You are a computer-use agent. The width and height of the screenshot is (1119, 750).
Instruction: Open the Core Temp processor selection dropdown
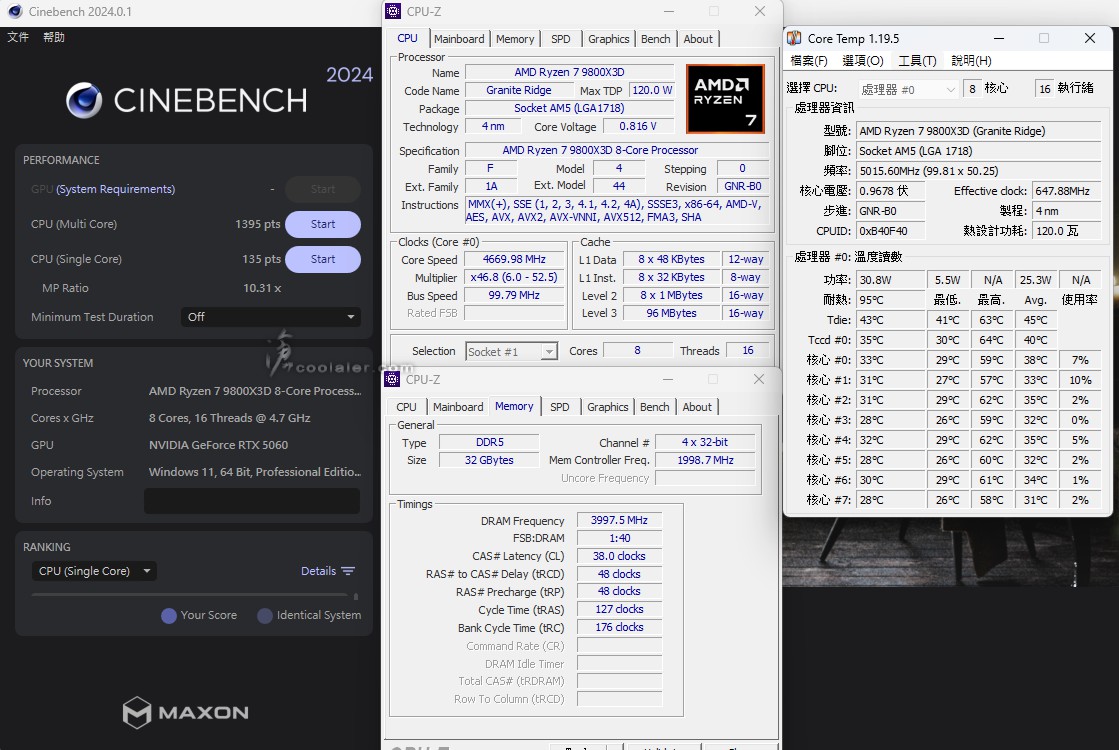coord(908,89)
